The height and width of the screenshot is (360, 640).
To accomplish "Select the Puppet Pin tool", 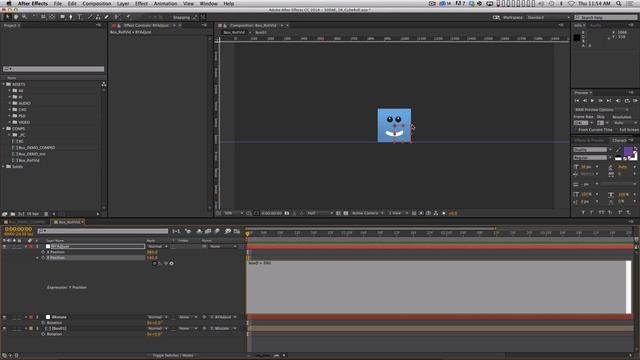I will coord(128,17).
